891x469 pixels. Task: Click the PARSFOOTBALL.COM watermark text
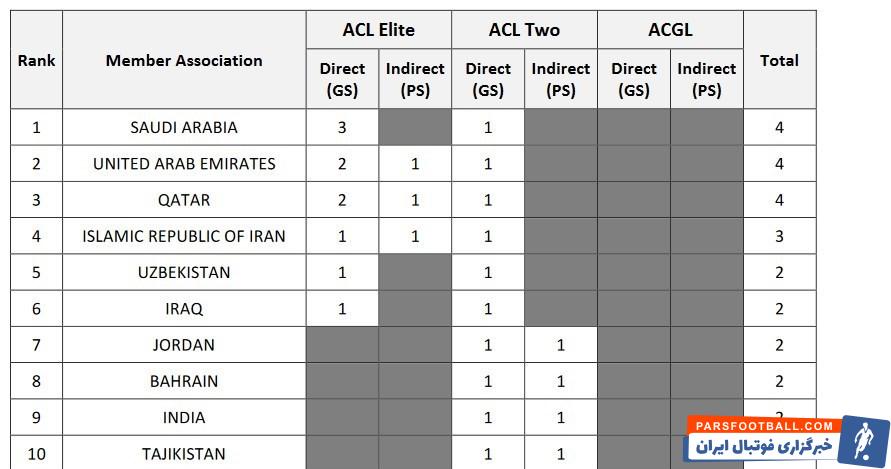coord(764,426)
